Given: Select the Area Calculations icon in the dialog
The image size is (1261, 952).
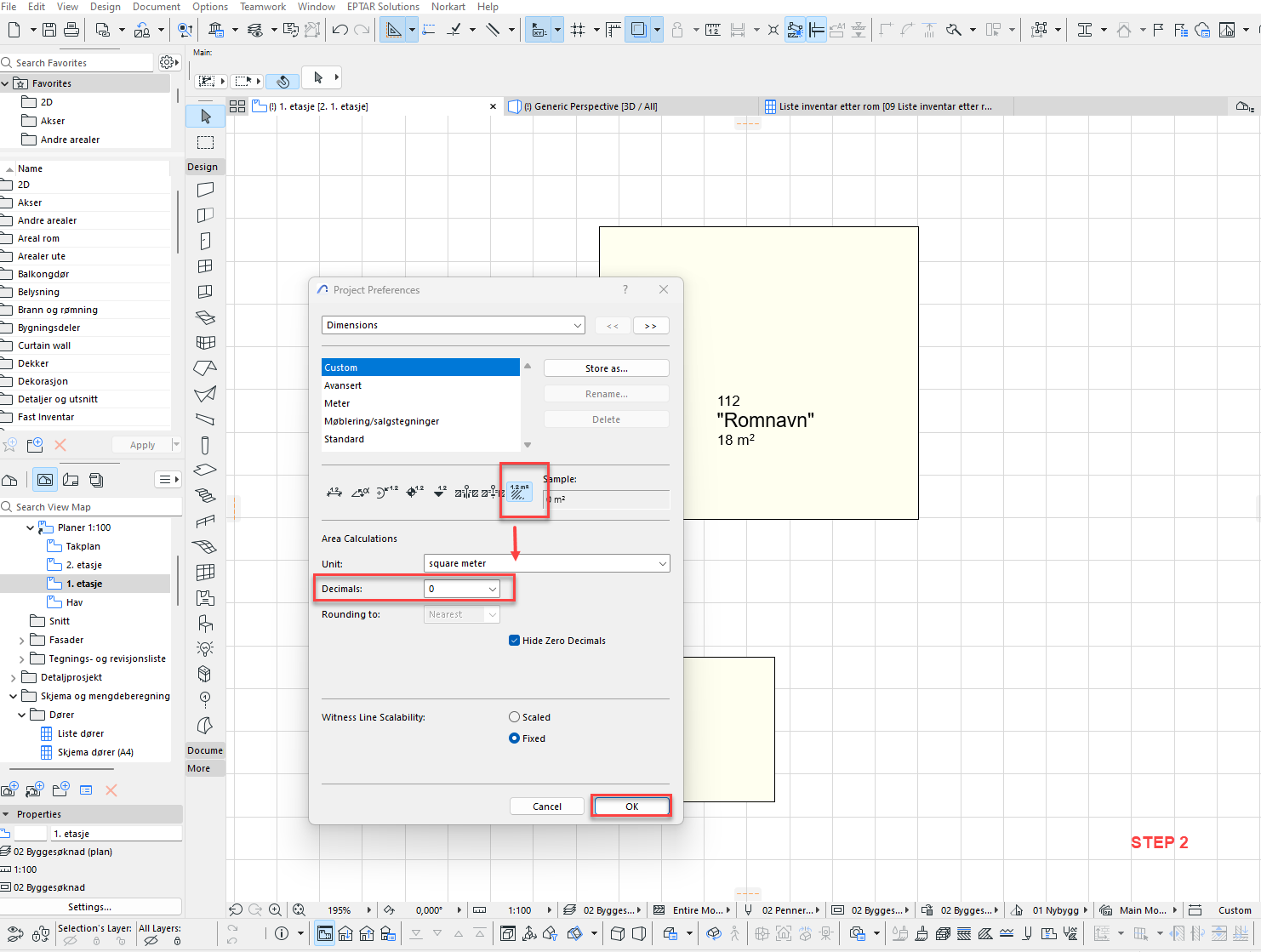Looking at the screenshot, I should click(519, 492).
